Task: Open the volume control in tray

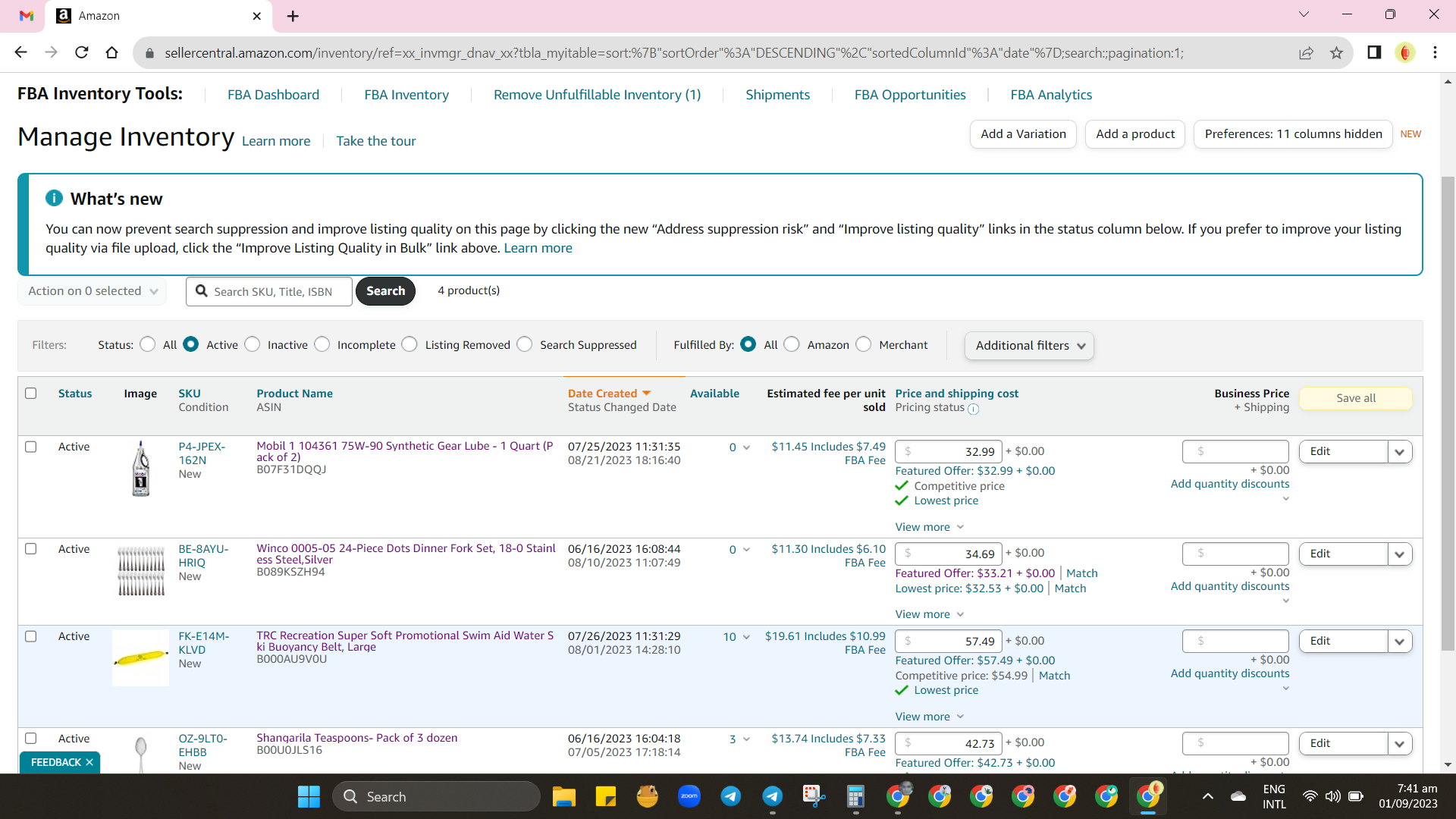Action: pyautogui.click(x=1332, y=796)
